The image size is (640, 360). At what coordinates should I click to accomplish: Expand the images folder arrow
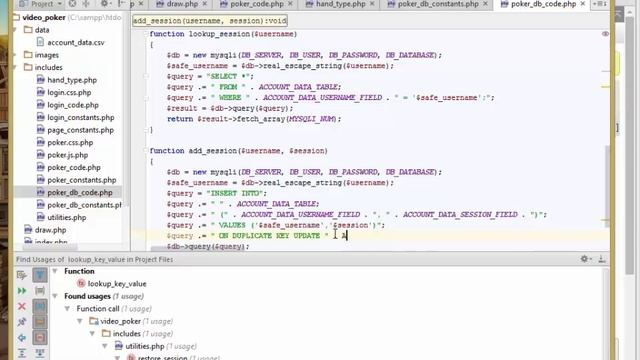click(16, 55)
